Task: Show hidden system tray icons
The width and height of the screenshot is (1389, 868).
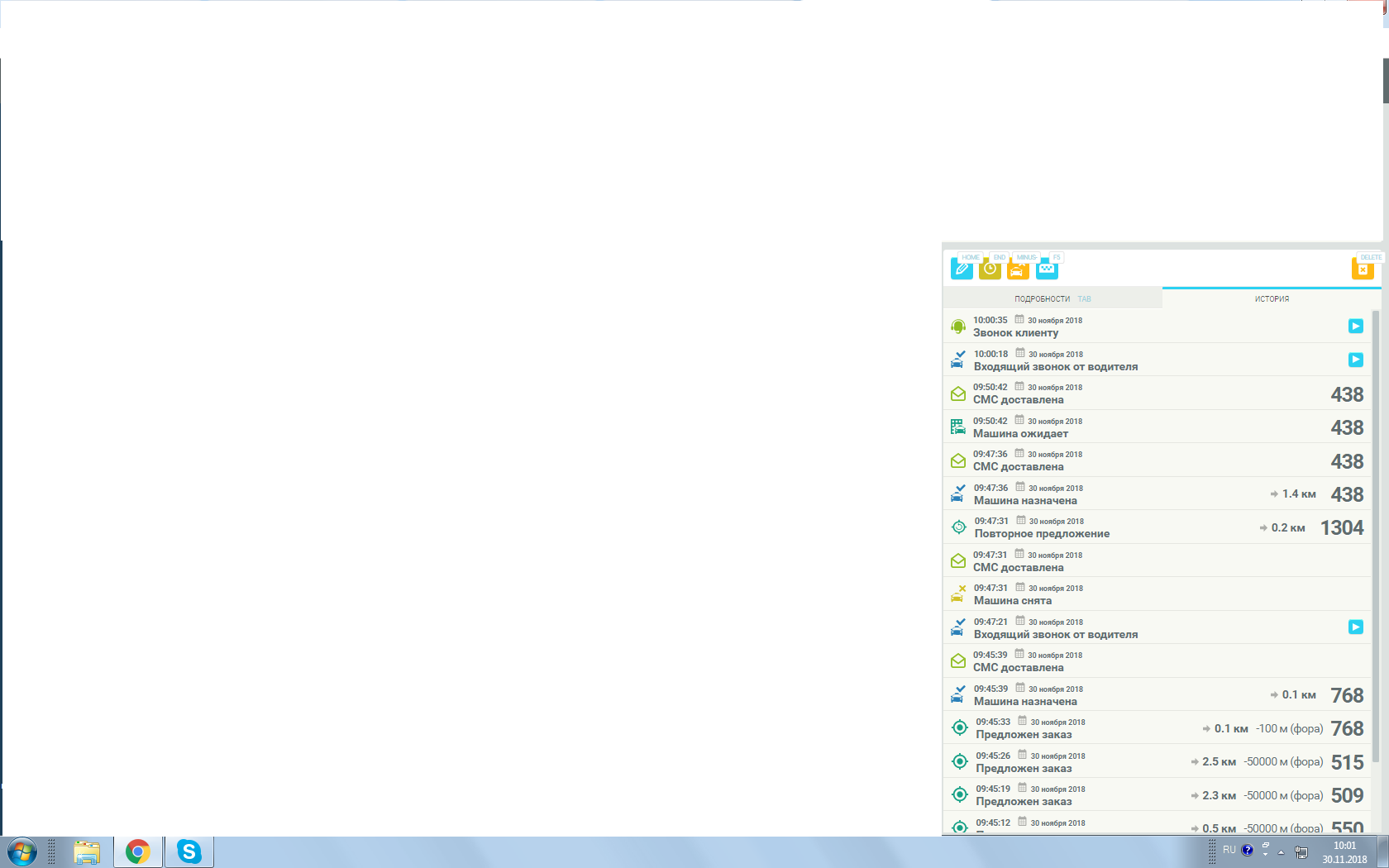Action: pos(1281,851)
